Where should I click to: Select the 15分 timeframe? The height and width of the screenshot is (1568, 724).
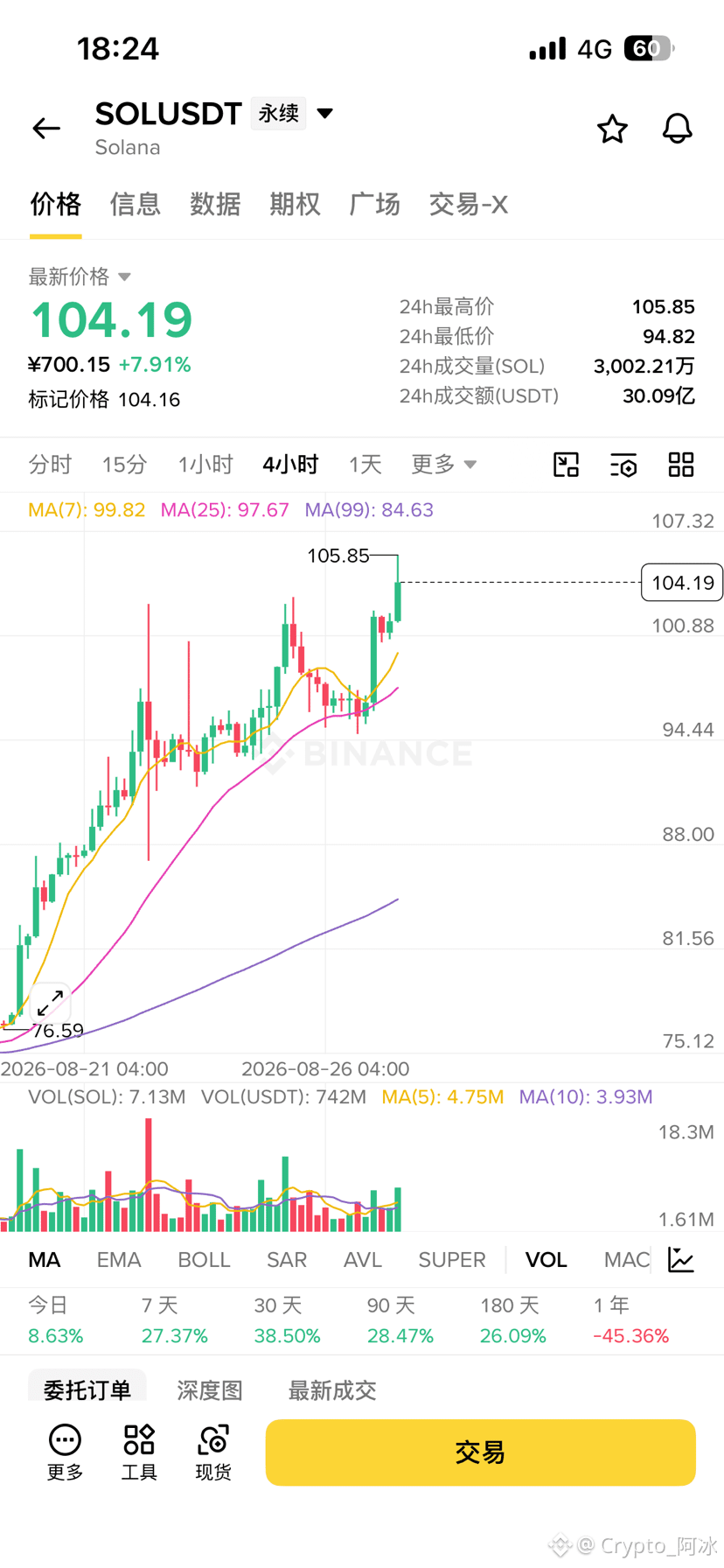coord(124,465)
